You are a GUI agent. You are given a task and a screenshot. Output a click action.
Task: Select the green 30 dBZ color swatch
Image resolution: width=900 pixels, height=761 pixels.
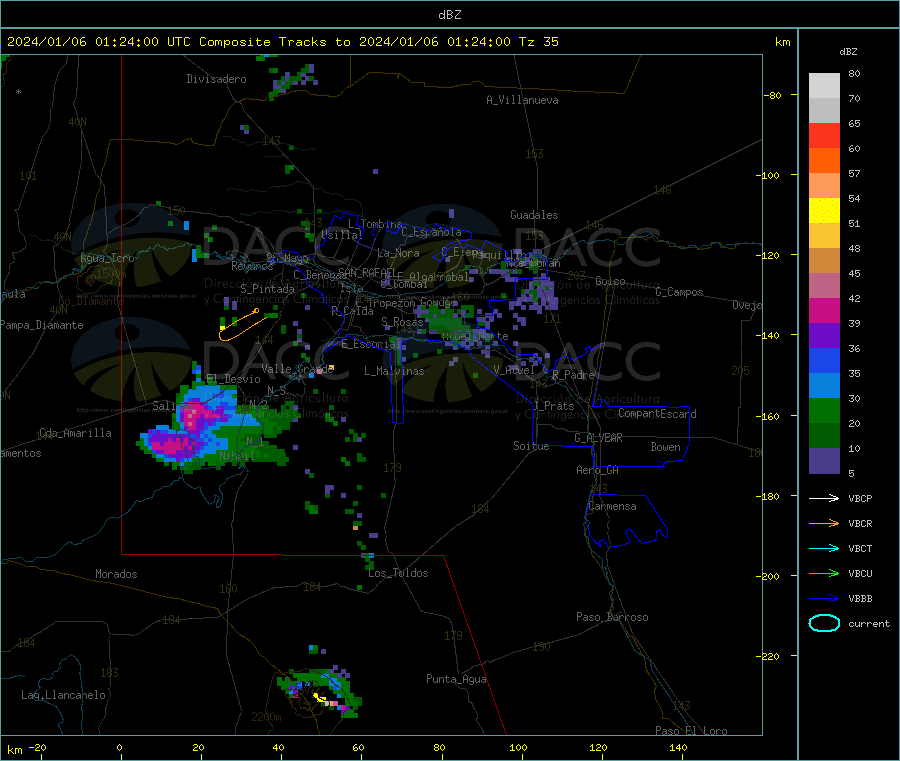(824, 410)
